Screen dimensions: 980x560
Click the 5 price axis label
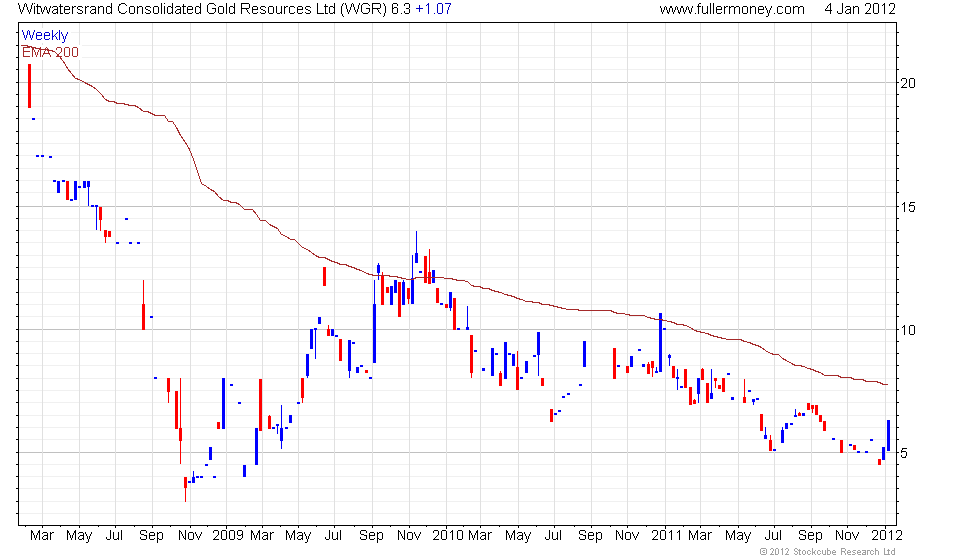pos(904,453)
